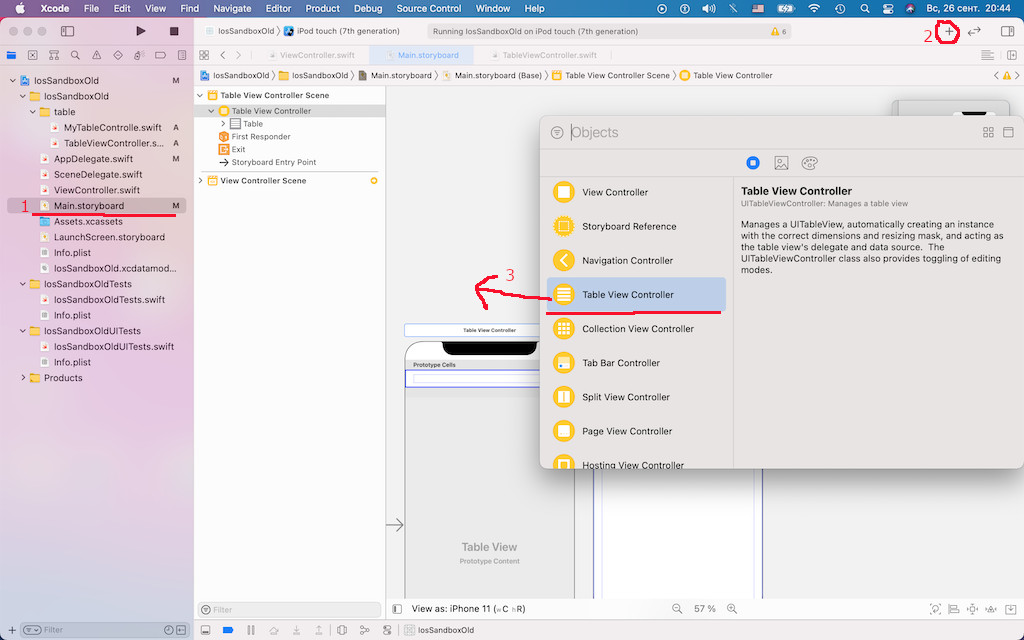This screenshot has height=640, width=1024.
Task: Toggle breakpoints in the debug bar
Action: (228, 630)
